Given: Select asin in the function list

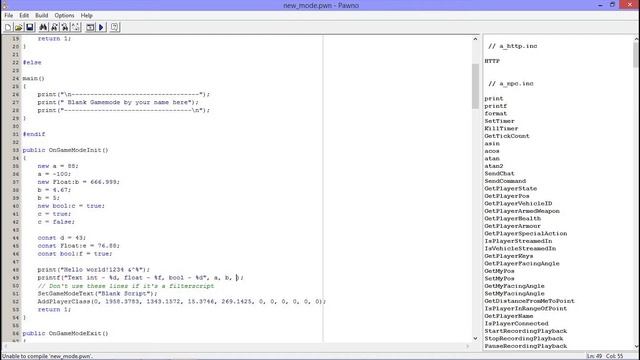Looking at the screenshot, I should (x=492, y=144).
